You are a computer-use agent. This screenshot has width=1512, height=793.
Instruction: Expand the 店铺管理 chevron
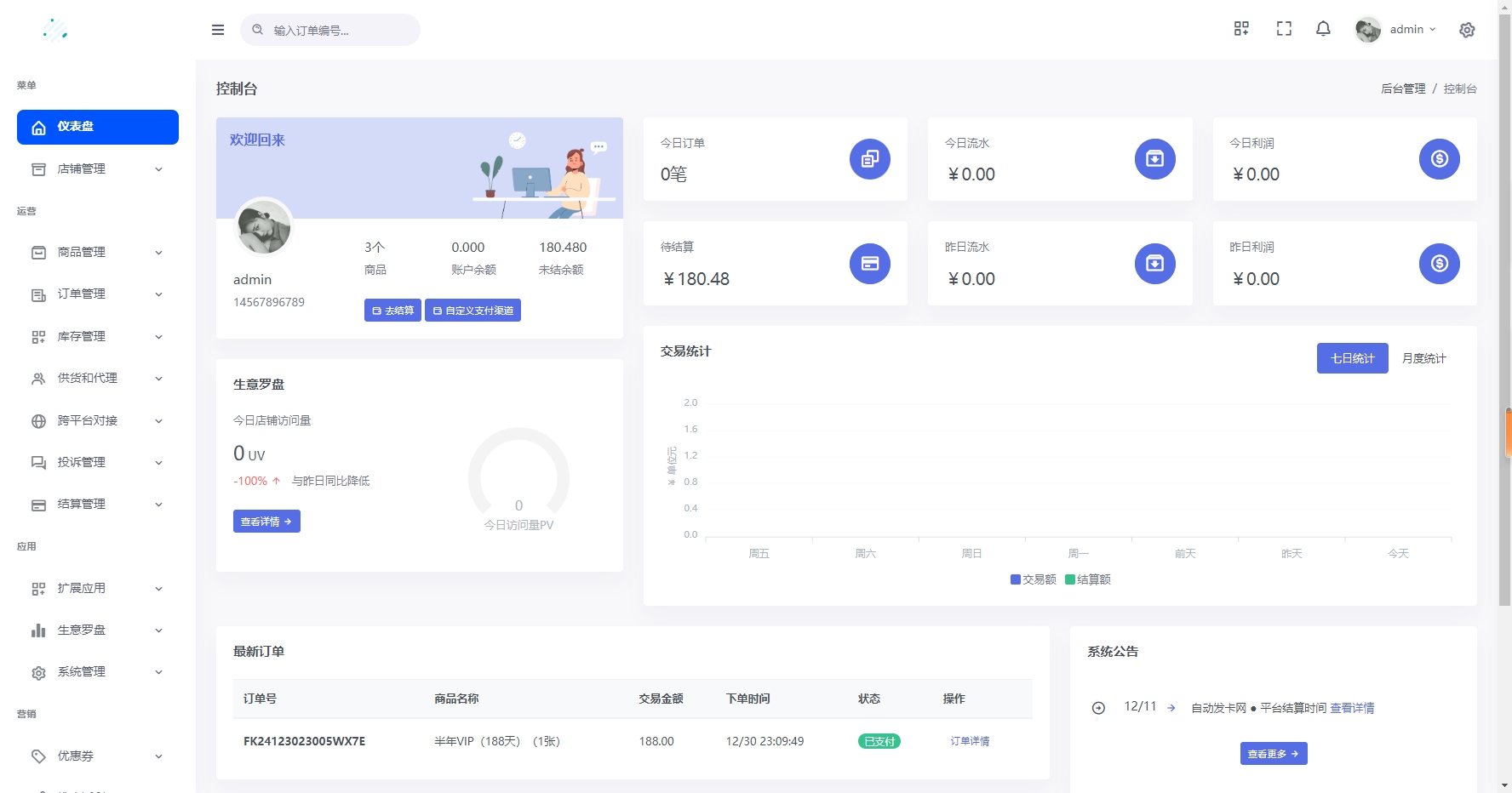158,169
